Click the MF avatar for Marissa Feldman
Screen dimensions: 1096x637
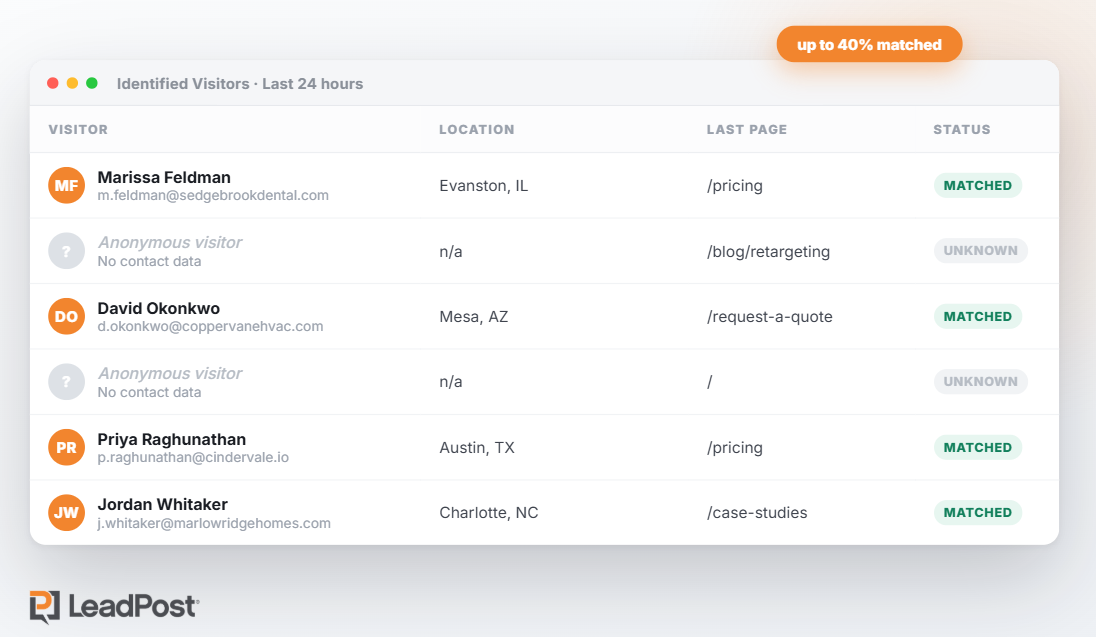pos(66,185)
